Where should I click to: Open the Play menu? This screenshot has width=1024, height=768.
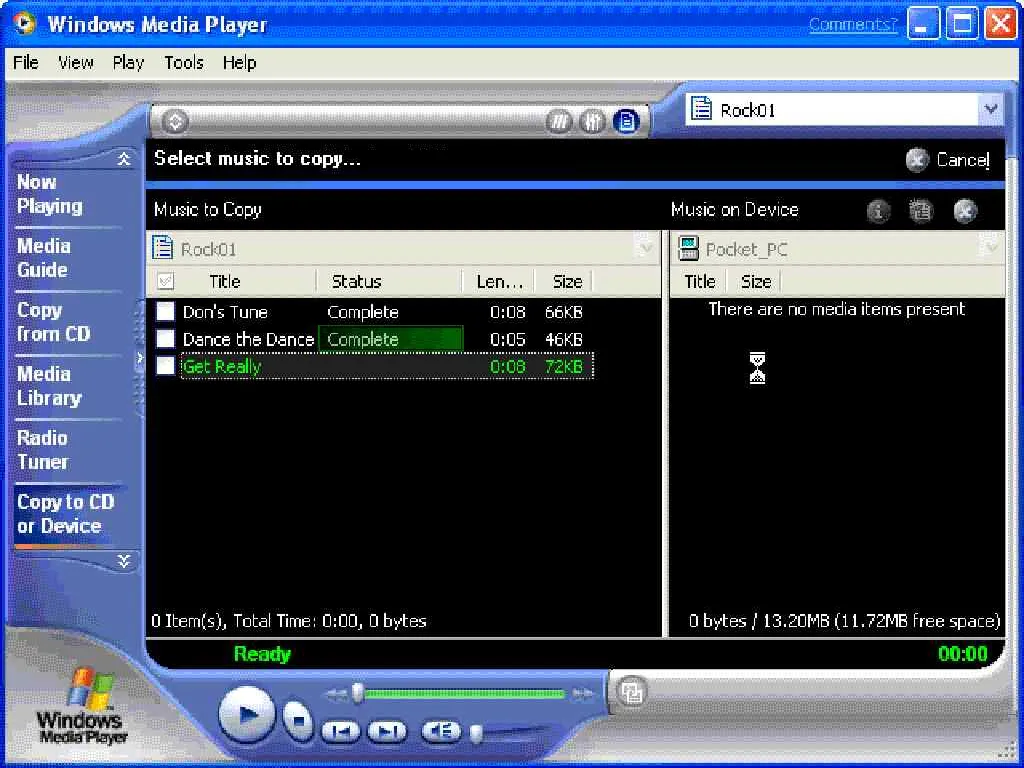click(128, 63)
